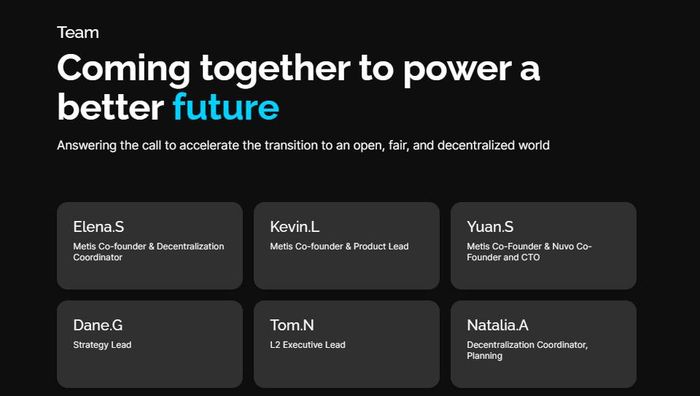Image resolution: width=700 pixels, height=396 pixels.
Task: Select the Kevin.L team card
Action: pyautogui.click(x=346, y=246)
